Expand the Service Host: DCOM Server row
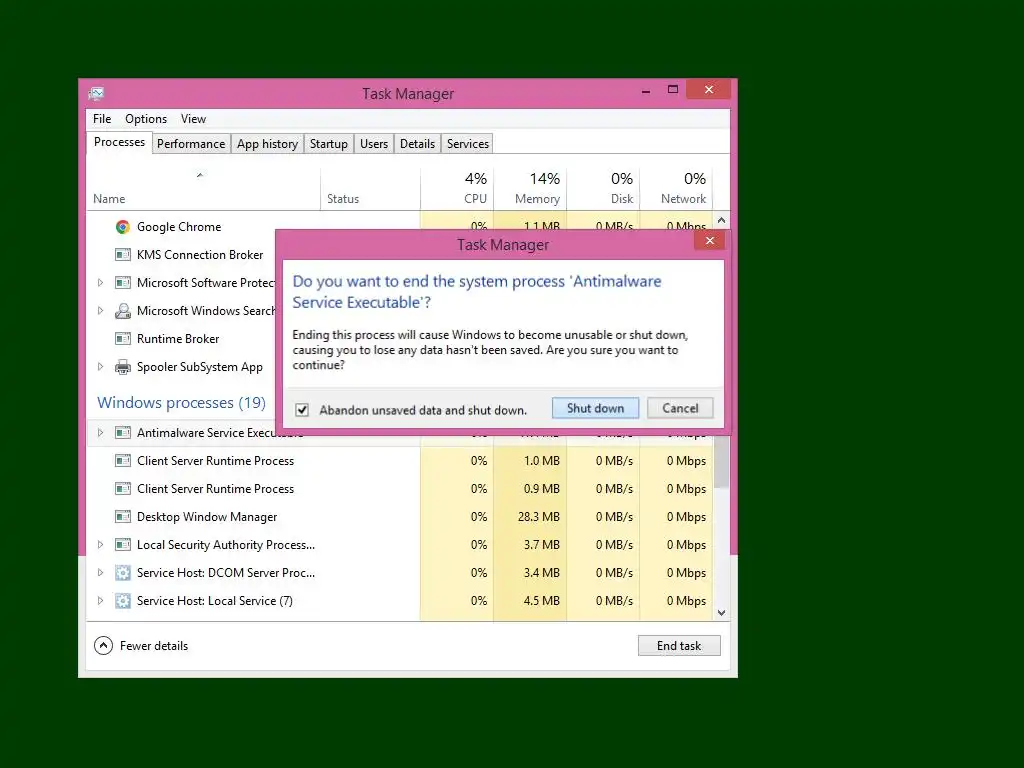This screenshot has width=1024, height=768. point(100,573)
